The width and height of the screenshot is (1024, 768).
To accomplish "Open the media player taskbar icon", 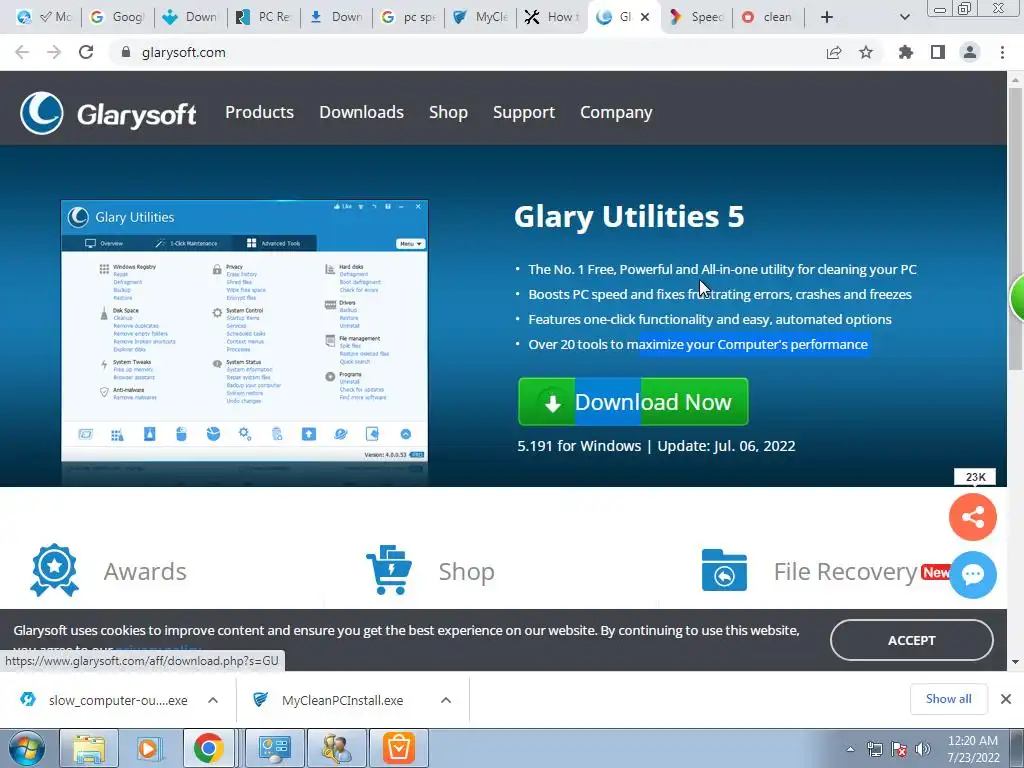I will pyautogui.click(x=148, y=748).
